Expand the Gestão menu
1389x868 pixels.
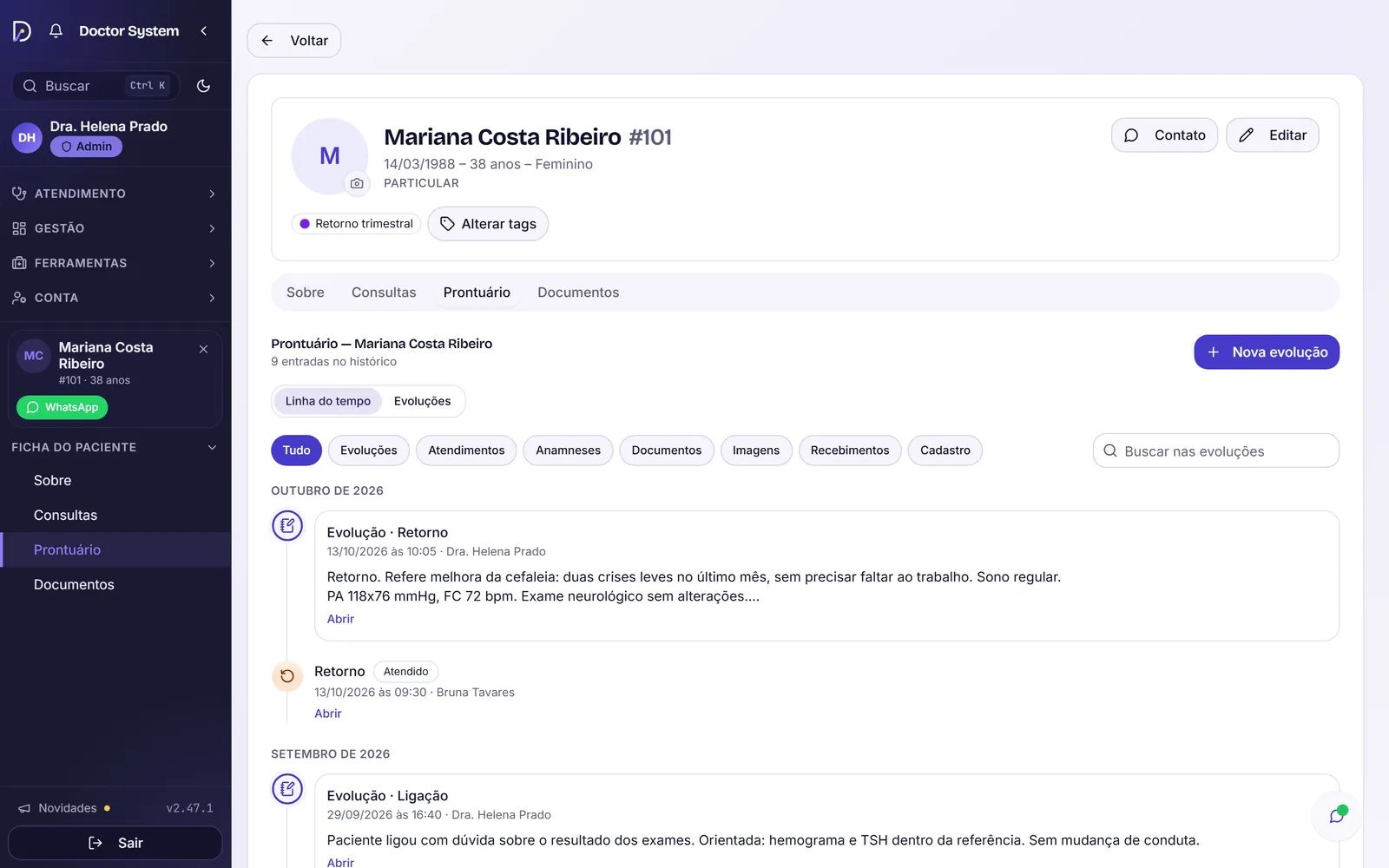(115, 228)
